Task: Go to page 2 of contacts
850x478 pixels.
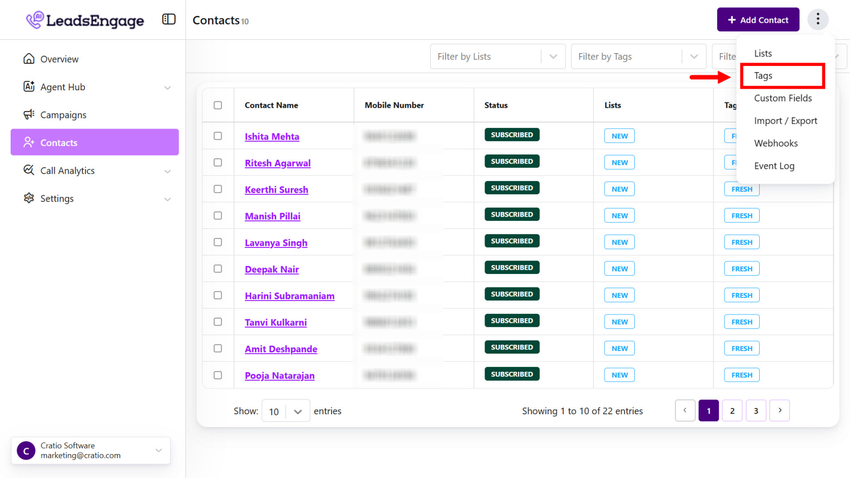Action: 732,411
